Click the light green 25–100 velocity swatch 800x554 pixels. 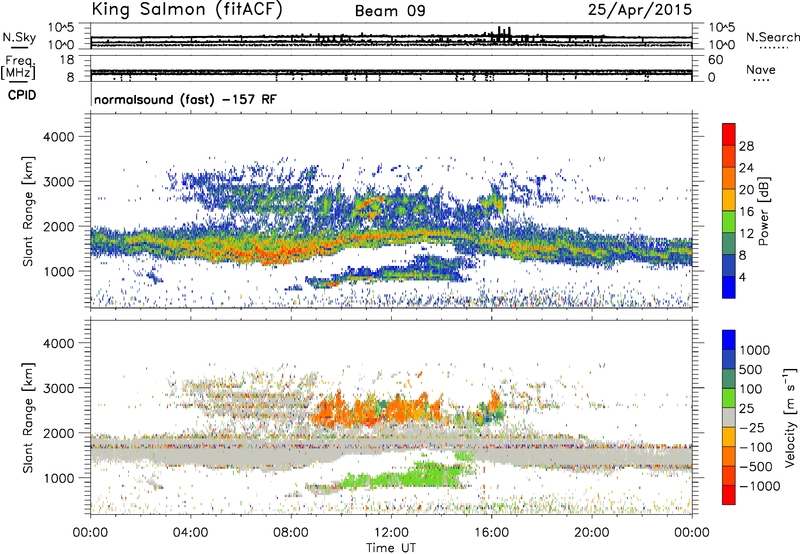[x=729, y=398]
